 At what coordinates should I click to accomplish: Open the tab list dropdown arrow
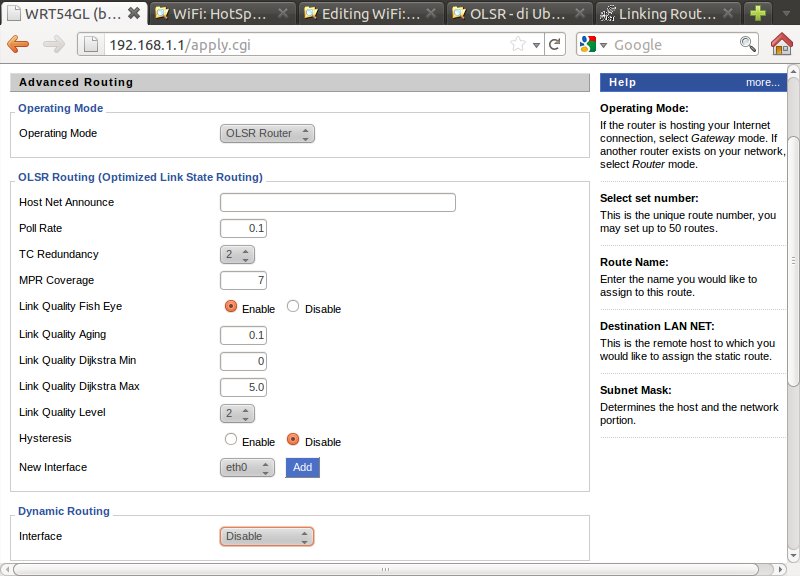tap(786, 14)
